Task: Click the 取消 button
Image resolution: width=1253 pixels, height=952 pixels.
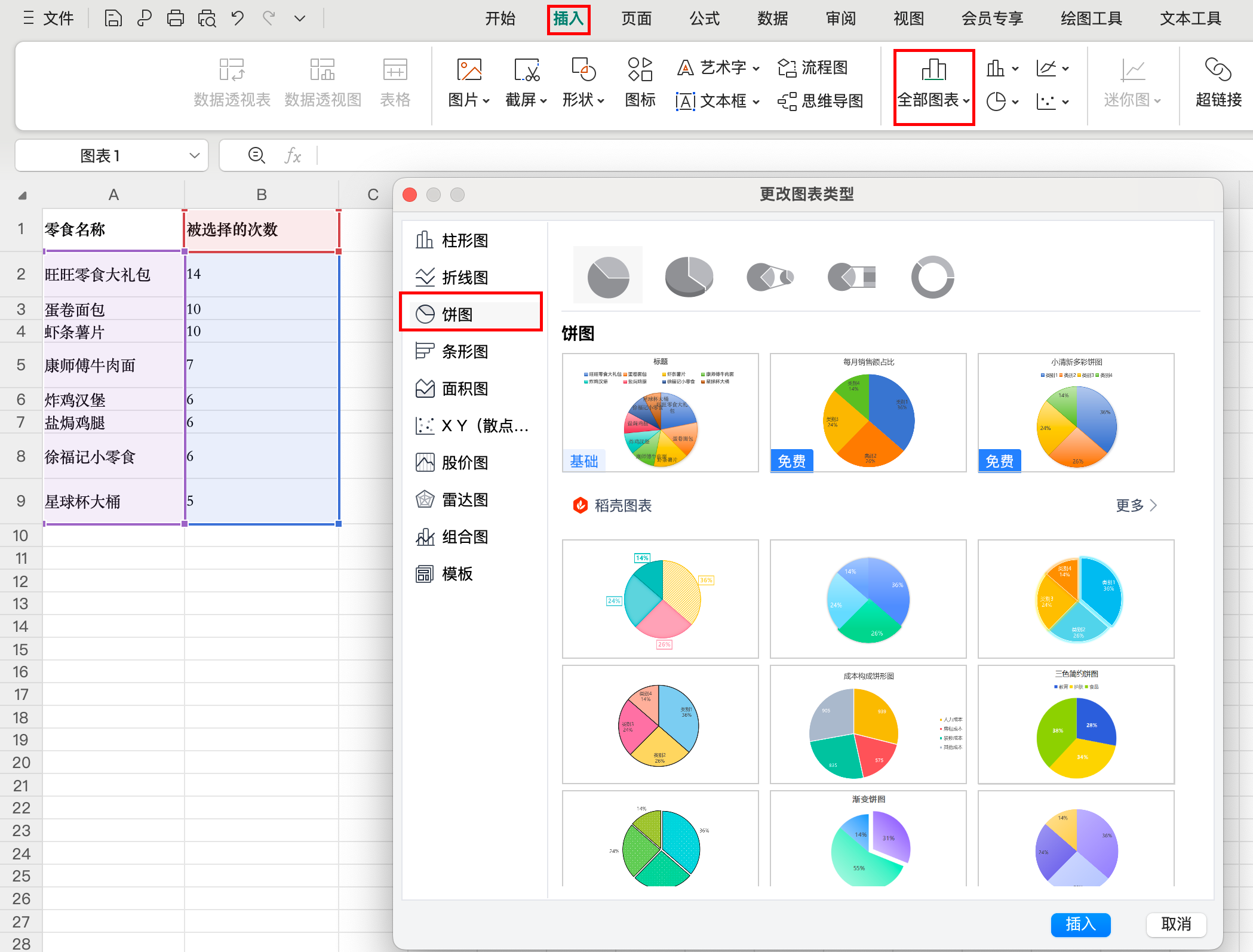Action: [1175, 924]
